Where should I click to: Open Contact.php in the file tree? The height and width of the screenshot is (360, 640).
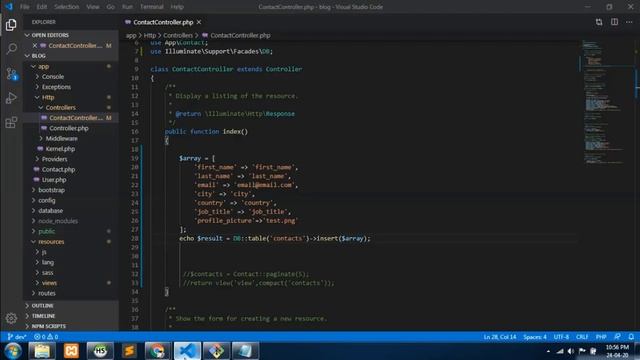click(70, 169)
